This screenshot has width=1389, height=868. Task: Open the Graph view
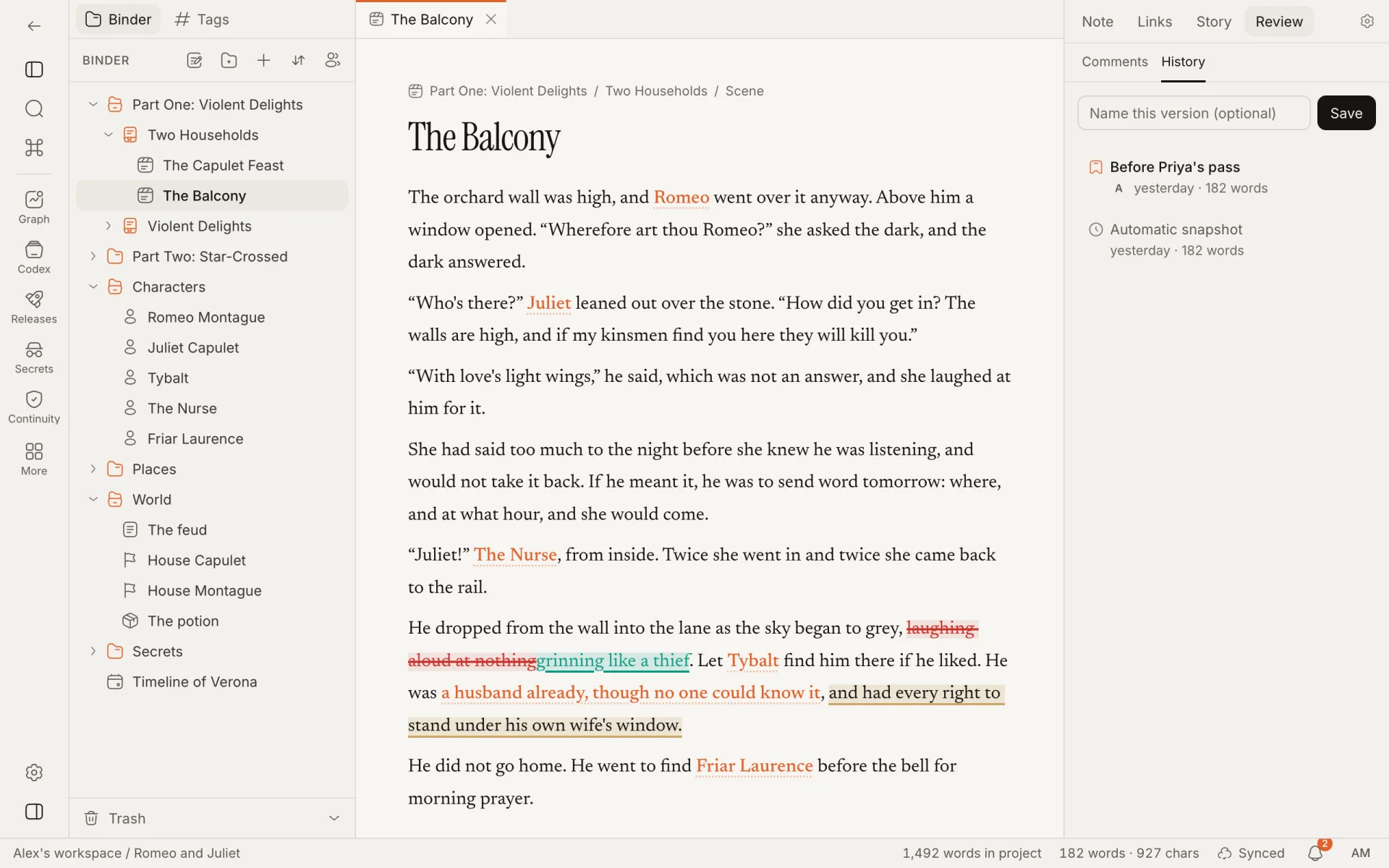point(34,208)
